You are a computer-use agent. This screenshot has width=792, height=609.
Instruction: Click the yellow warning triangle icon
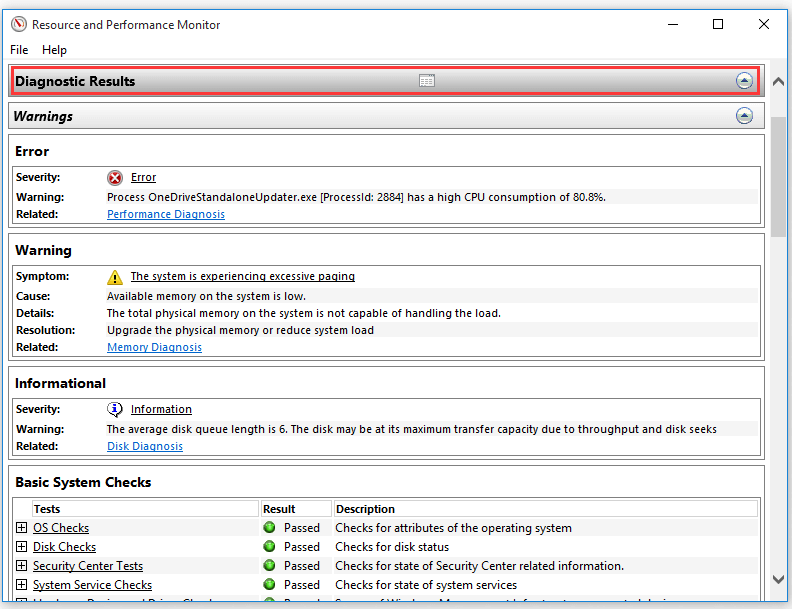point(115,277)
